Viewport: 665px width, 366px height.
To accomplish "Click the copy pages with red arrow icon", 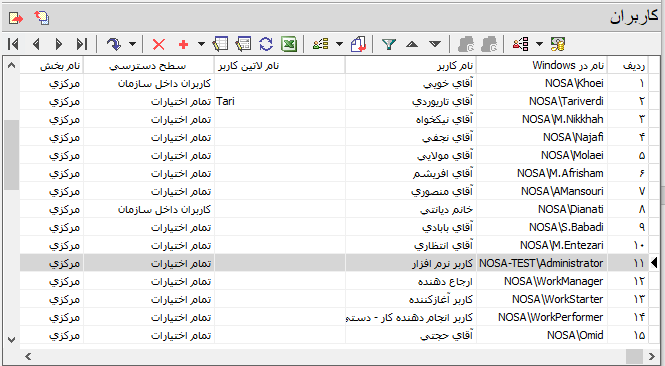I will coord(358,44).
